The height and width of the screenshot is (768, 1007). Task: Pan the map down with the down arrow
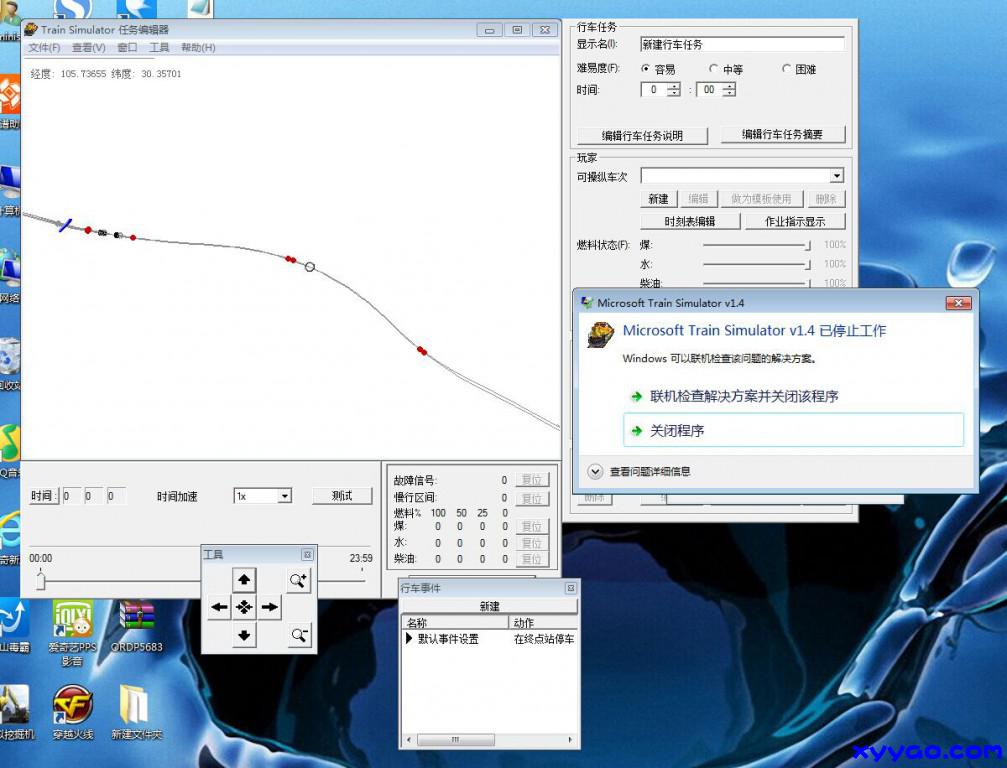click(x=245, y=634)
